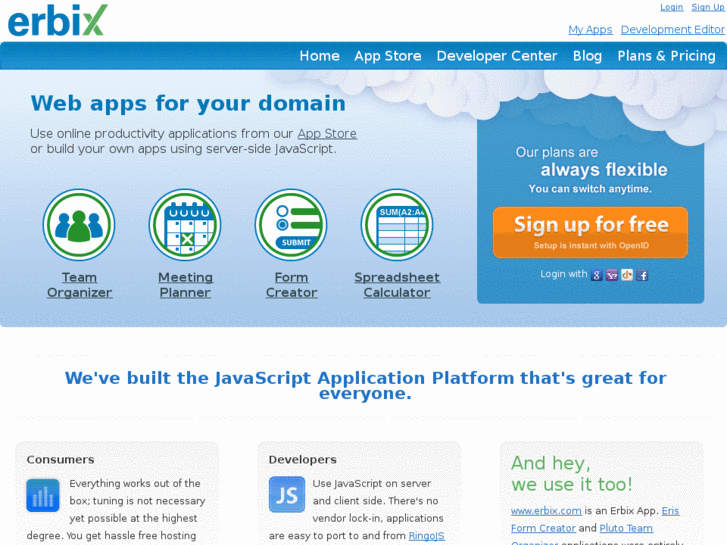Click the Consumers bar chart icon
The width and height of the screenshot is (727, 545).
tap(43, 495)
